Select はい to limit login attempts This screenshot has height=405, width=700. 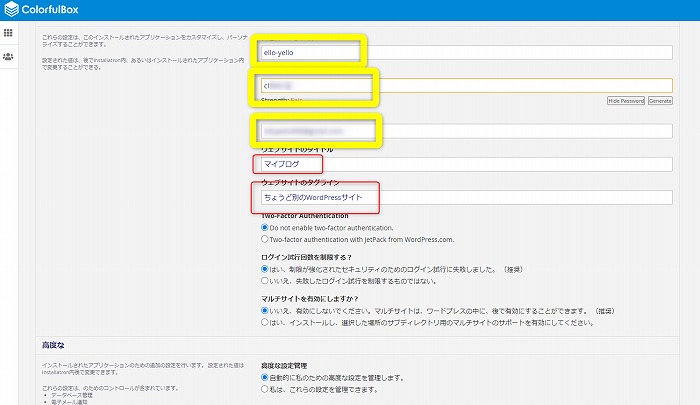pos(264,269)
